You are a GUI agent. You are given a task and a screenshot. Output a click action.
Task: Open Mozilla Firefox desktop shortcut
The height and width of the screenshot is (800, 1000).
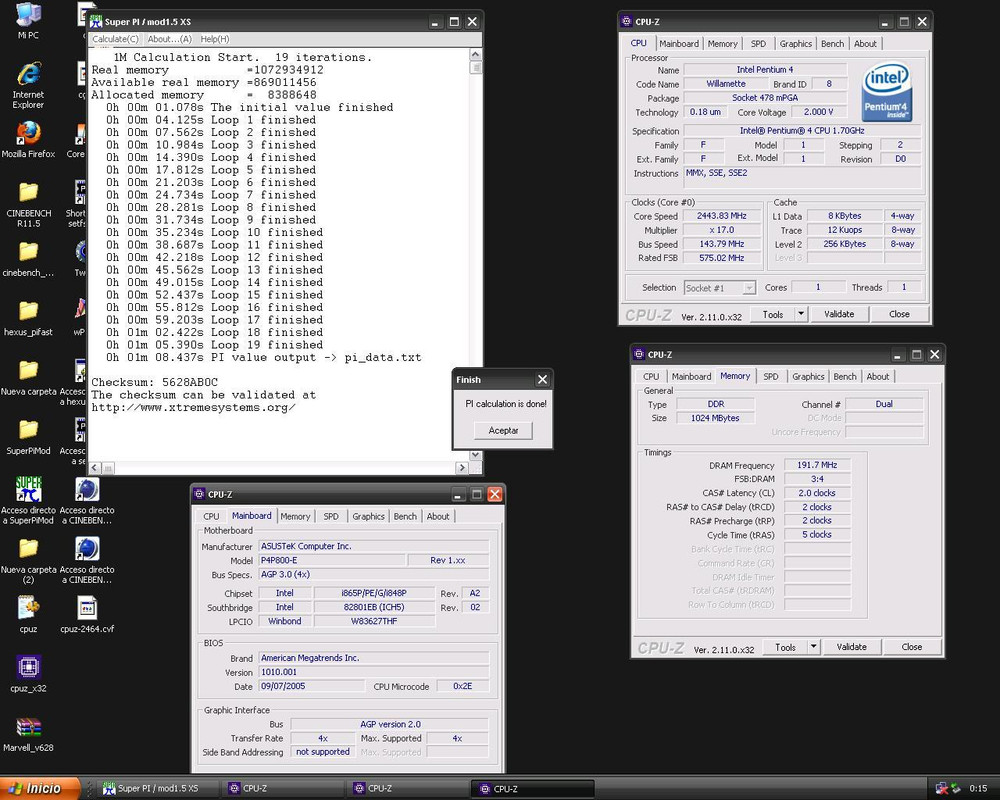(28, 140)
